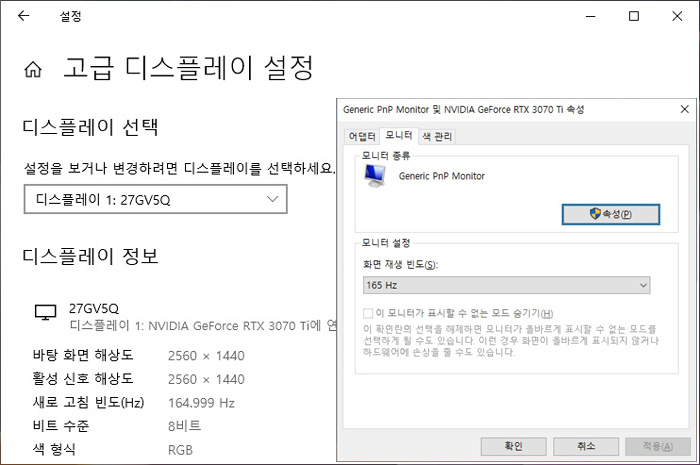Open the 색 관리 tab
This screenshot has width=700, height=465.
coord(437,136)
